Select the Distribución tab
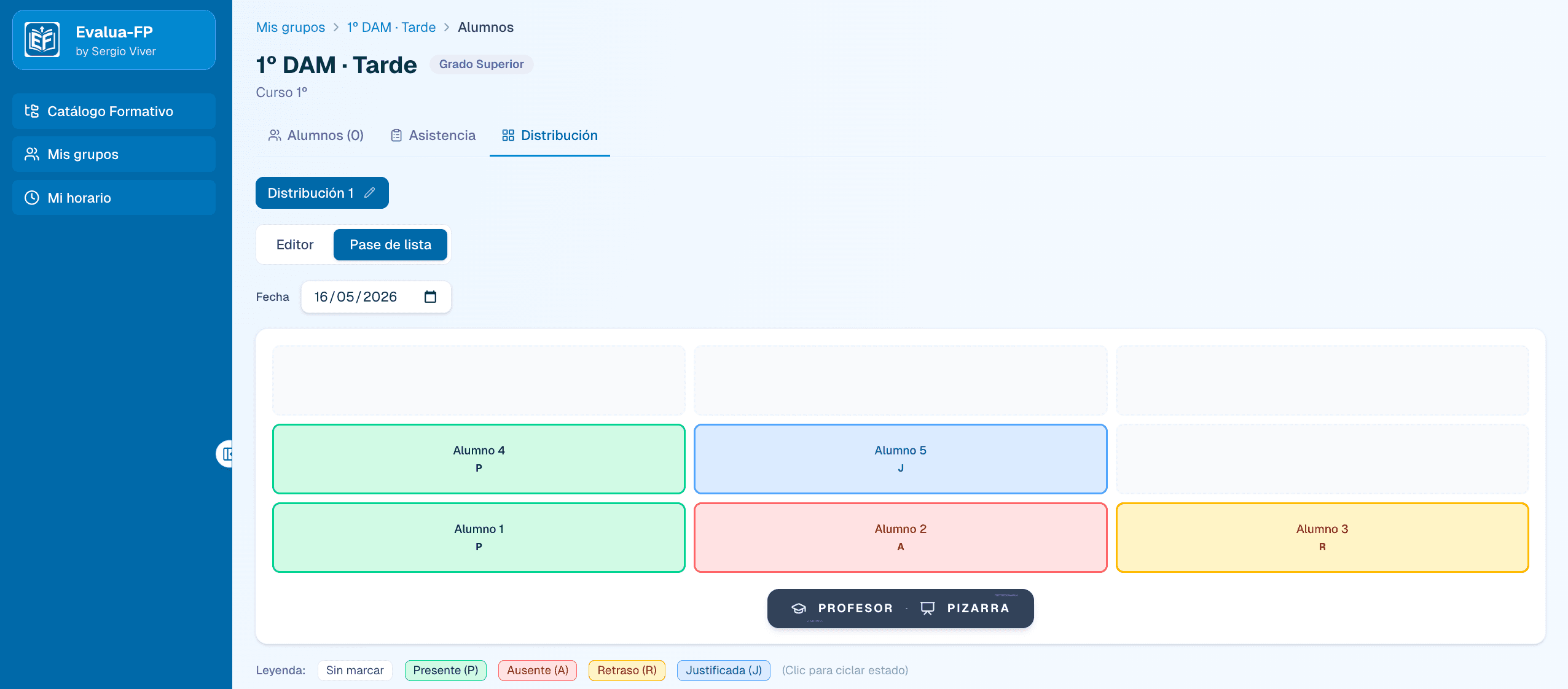 [x=550, y=135]
